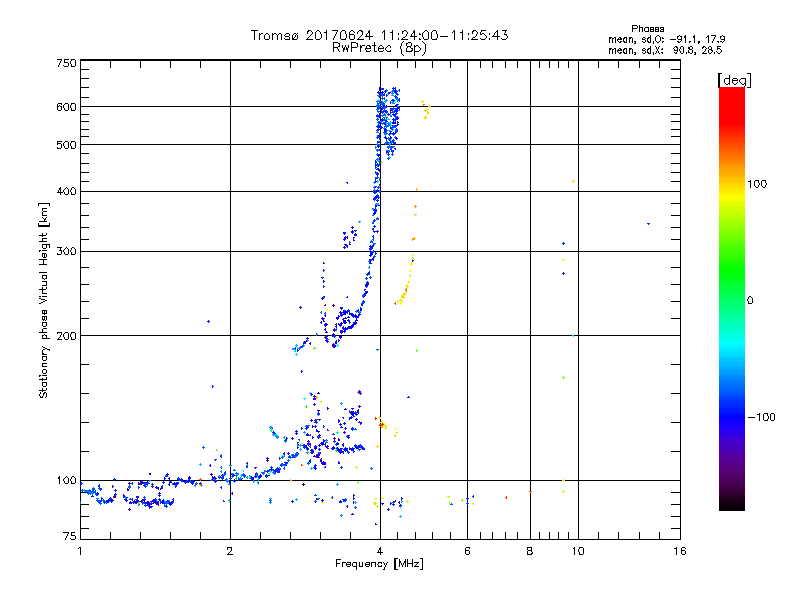
Task: Click the 'mean, sd,O: -91.1, 17.9' statistic
Action: click(x=666, y=39)
